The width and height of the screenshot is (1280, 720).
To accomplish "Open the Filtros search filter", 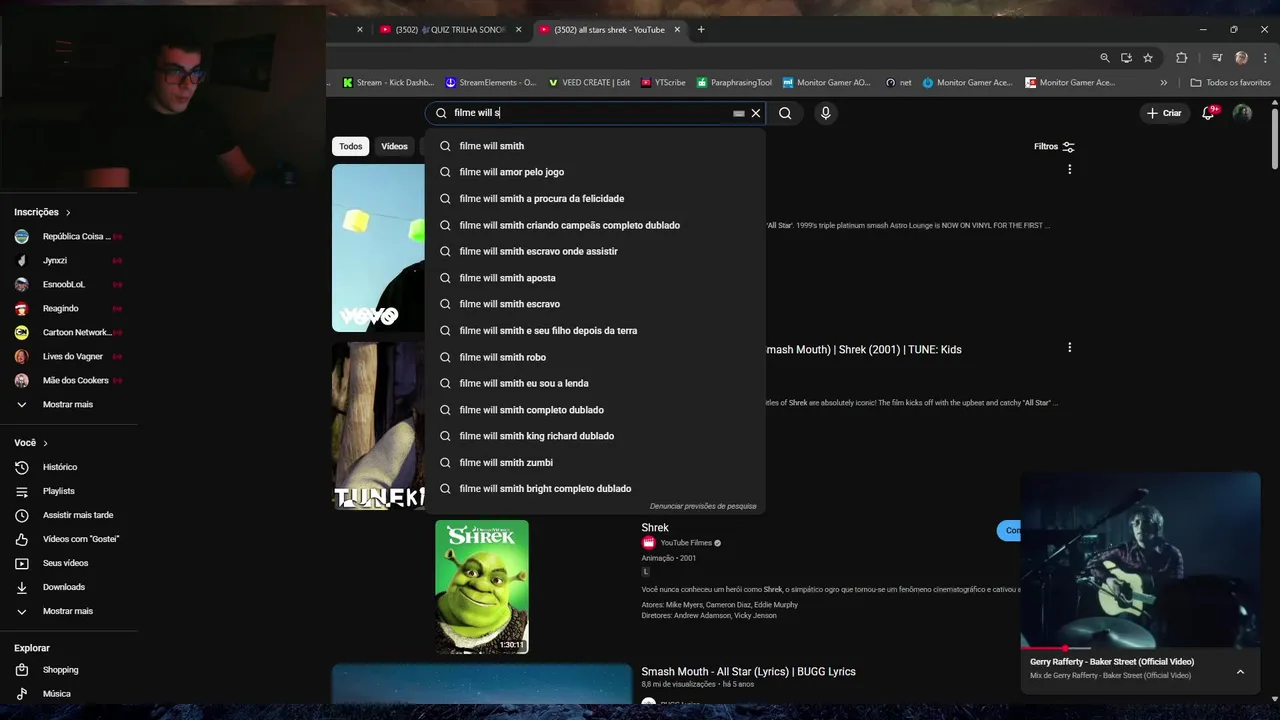I will click(1054, 146).
